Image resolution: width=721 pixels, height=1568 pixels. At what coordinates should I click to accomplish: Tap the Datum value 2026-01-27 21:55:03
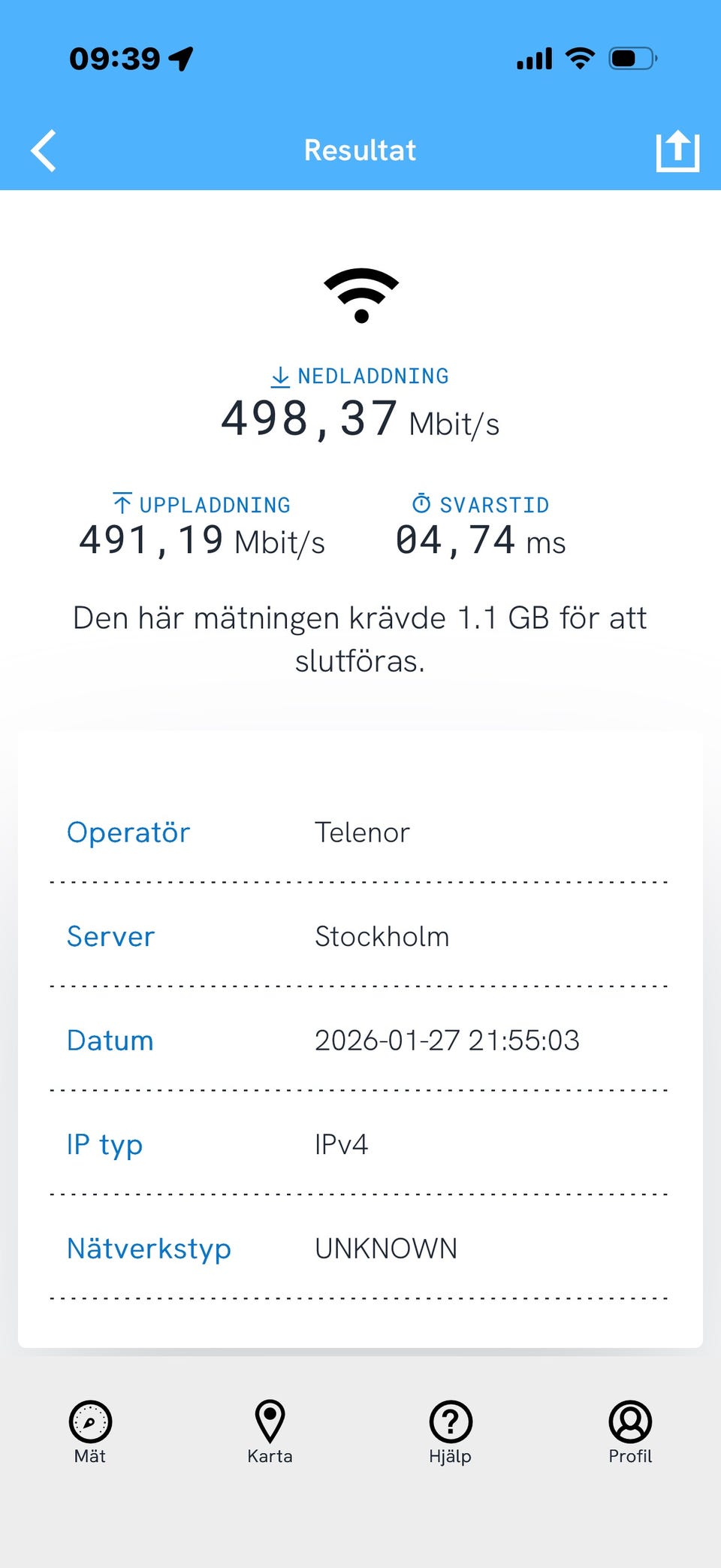point(447,1041)
